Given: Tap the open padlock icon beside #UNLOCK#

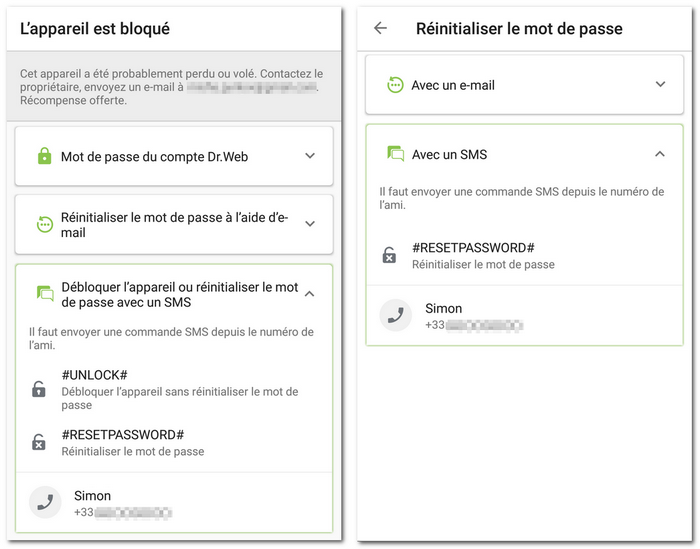Looking at the screenshot, I should (x=39, y=389).
